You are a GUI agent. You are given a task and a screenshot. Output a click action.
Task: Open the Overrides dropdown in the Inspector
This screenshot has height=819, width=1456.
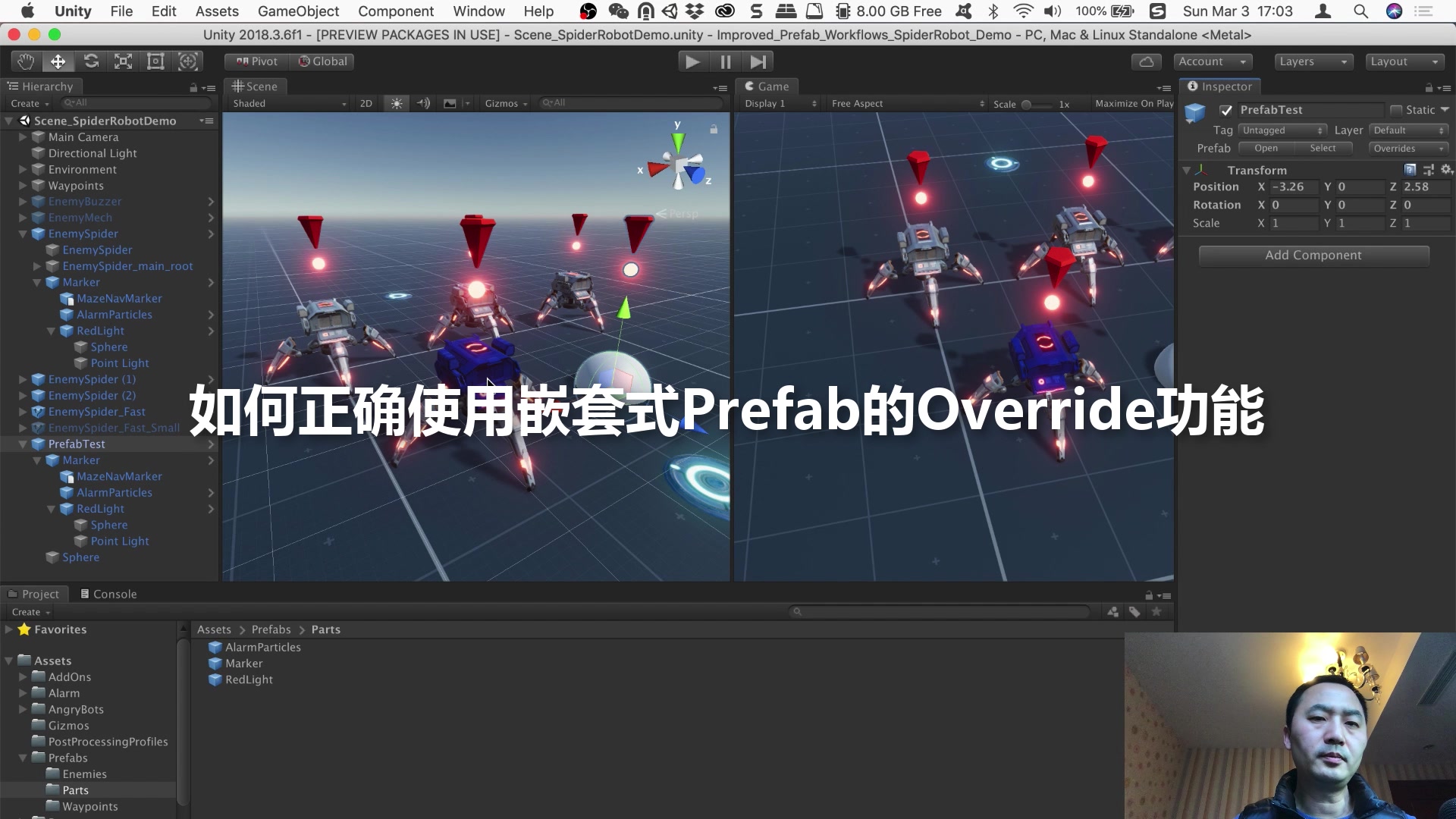point(1408,148)
